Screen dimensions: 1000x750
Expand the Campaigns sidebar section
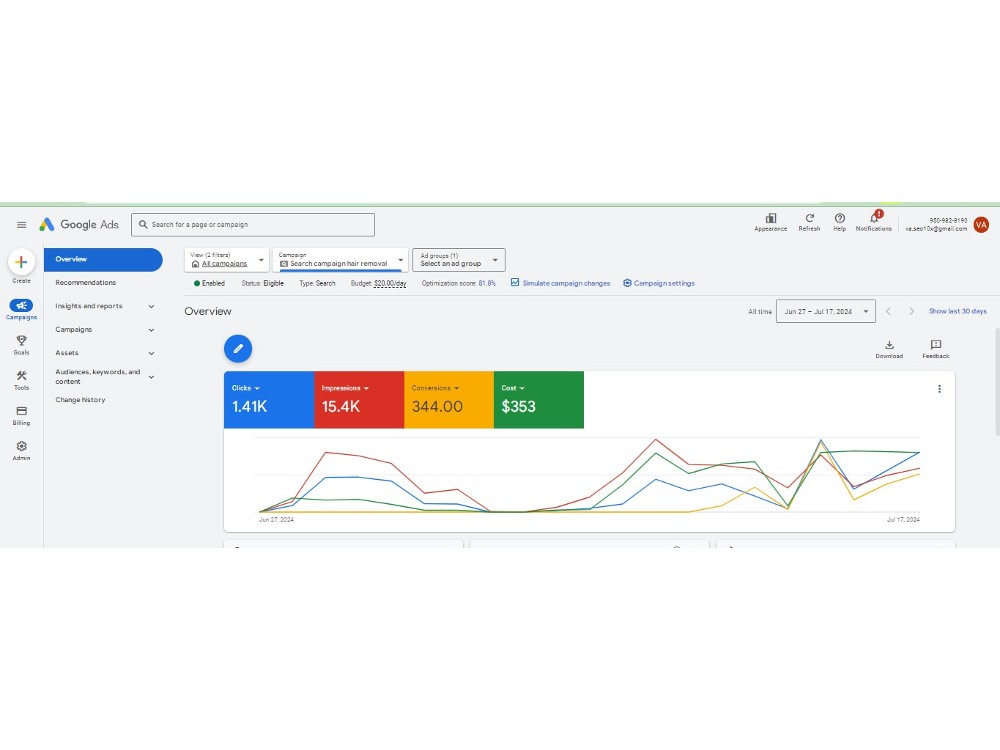[x=151, y=330]
